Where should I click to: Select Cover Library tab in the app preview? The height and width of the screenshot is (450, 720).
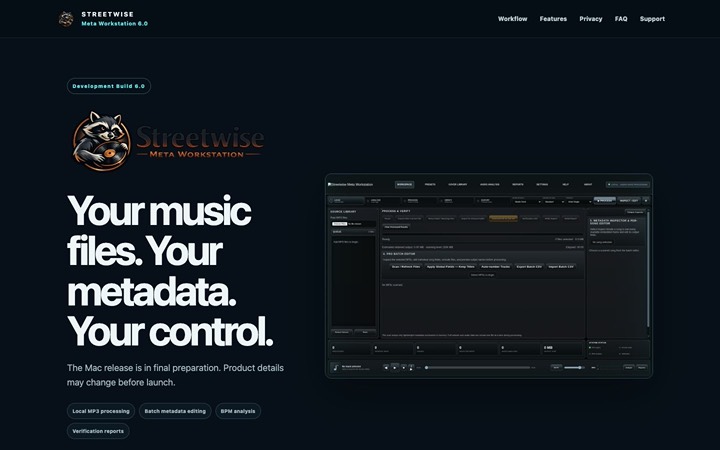click(x=458, y=185)
